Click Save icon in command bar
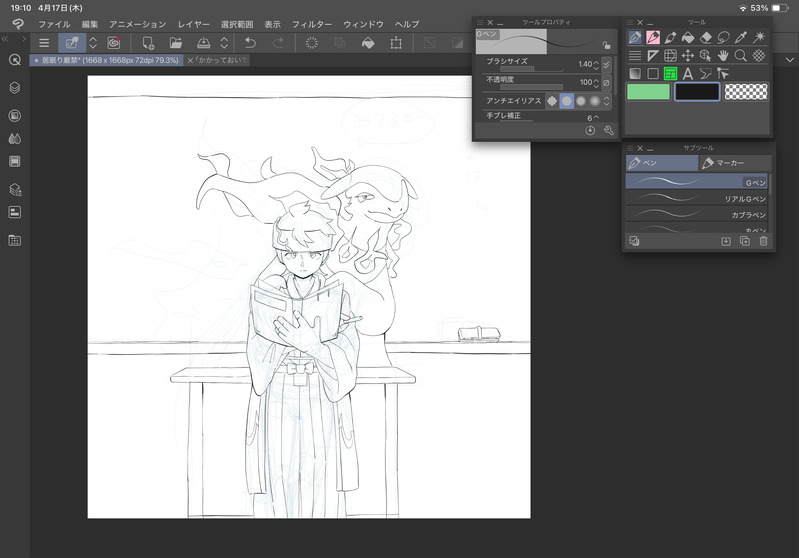 tap(203, 43)
